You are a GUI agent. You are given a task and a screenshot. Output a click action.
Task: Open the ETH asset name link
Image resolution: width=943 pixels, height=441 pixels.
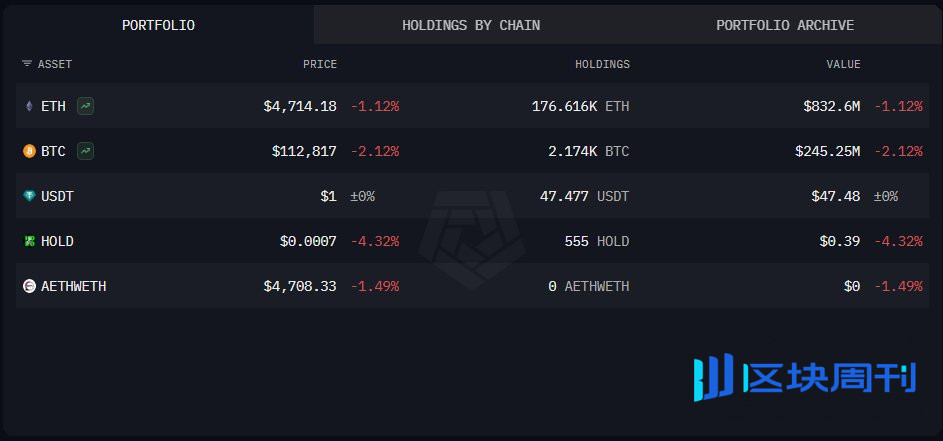pos(53,106)
